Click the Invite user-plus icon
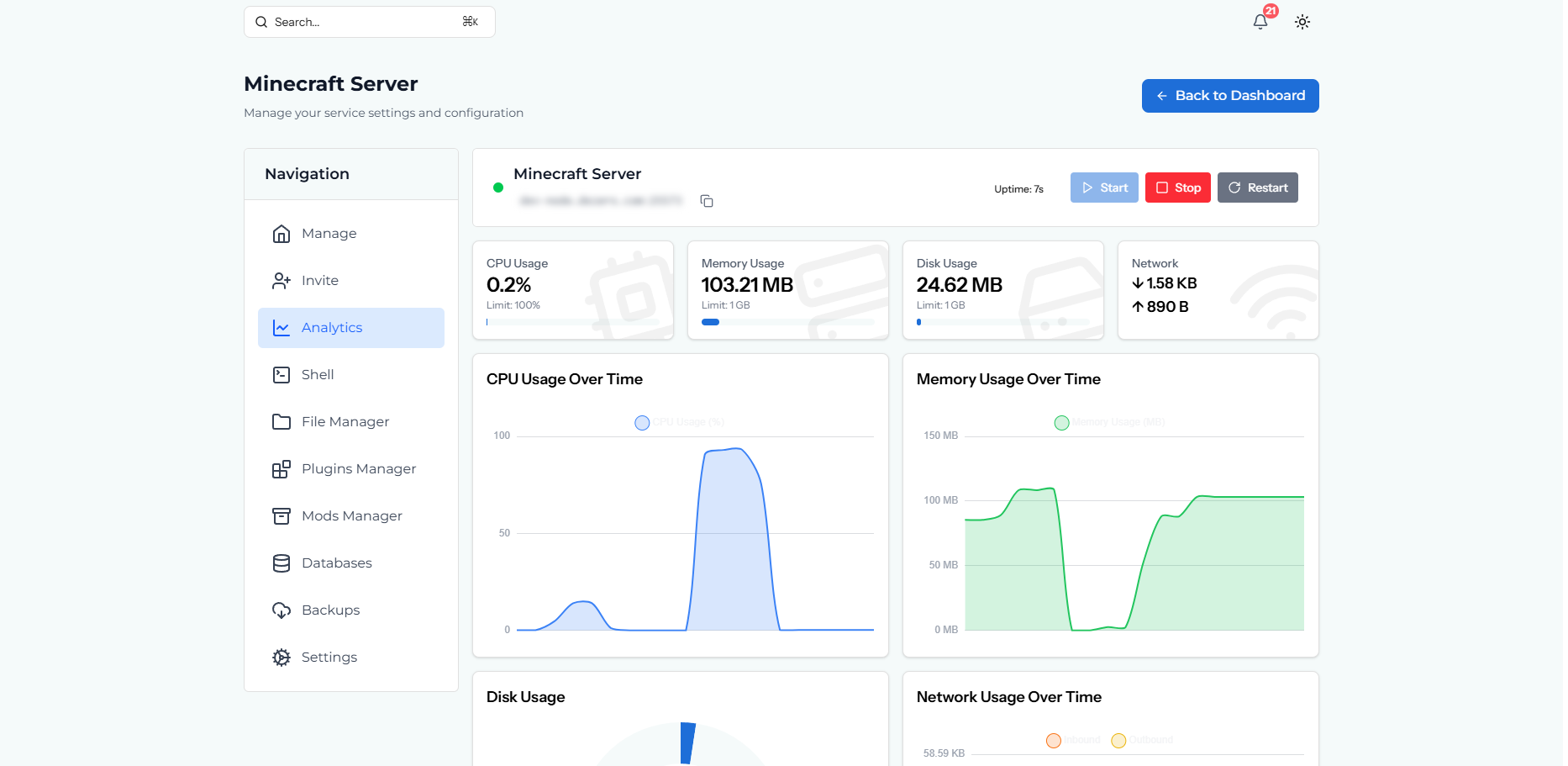 point(282,281)
